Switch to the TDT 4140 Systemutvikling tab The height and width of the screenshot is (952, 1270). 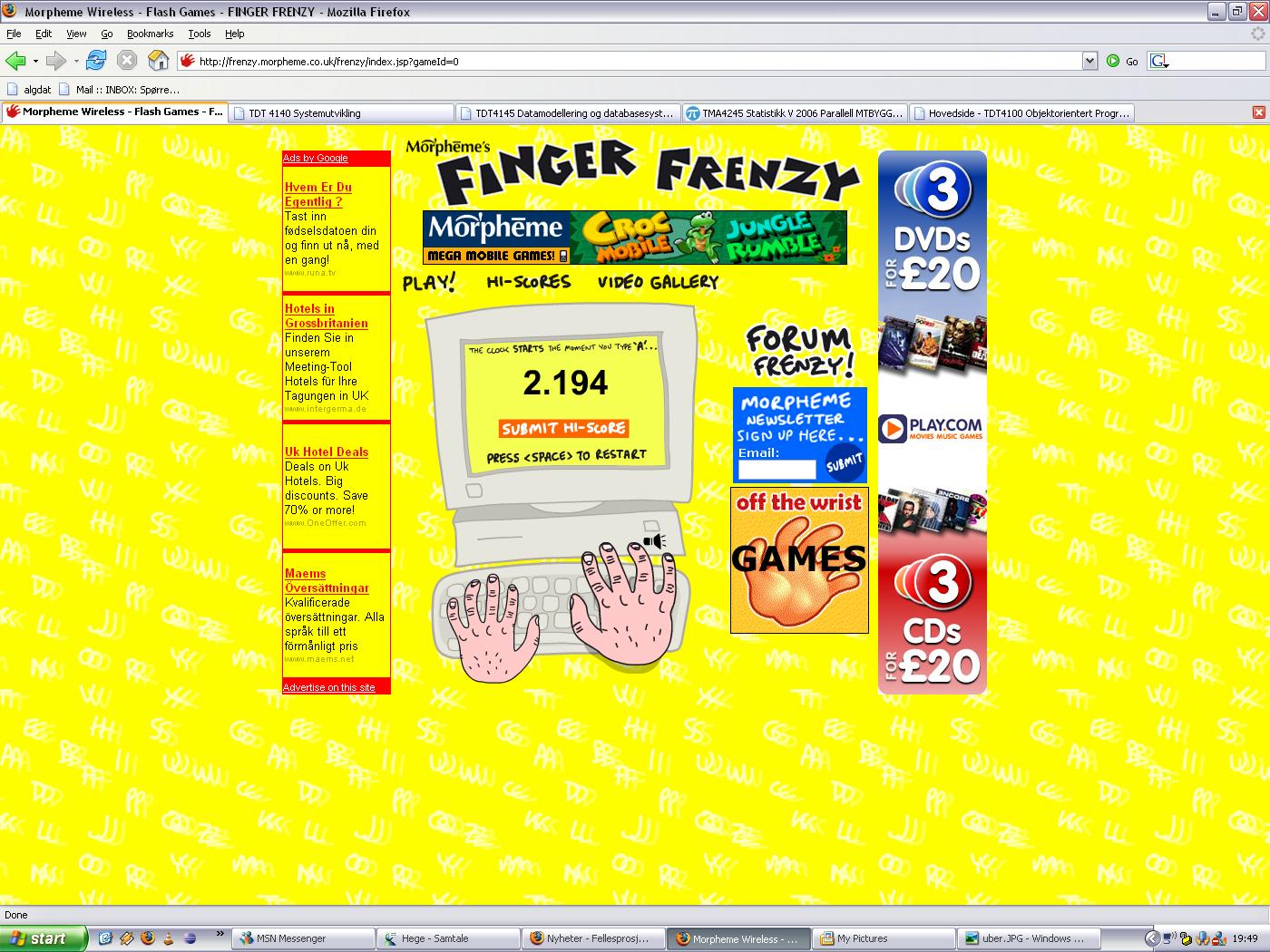[341, 113]
